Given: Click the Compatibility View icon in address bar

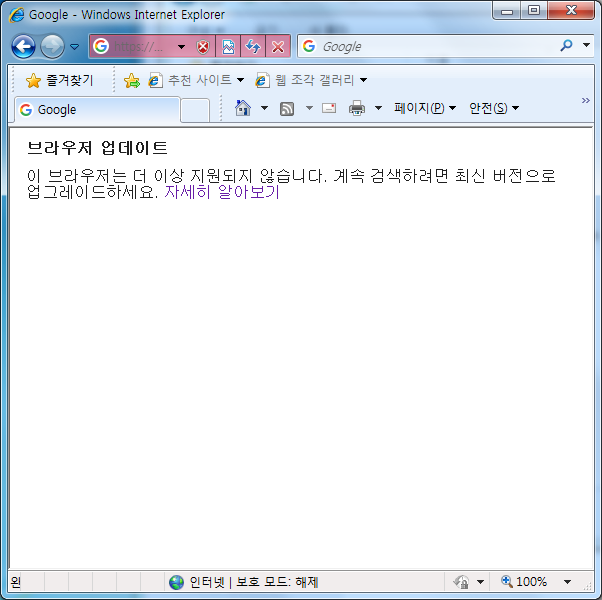Looking at the screenshot, I should coord(229,47).
